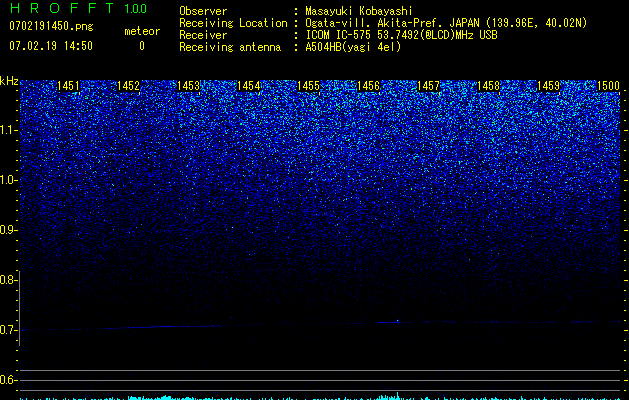This screenshot has height=400, width=629.
Task: Click the 0.9 kHz axis label
Action: [x=8, y=230]
